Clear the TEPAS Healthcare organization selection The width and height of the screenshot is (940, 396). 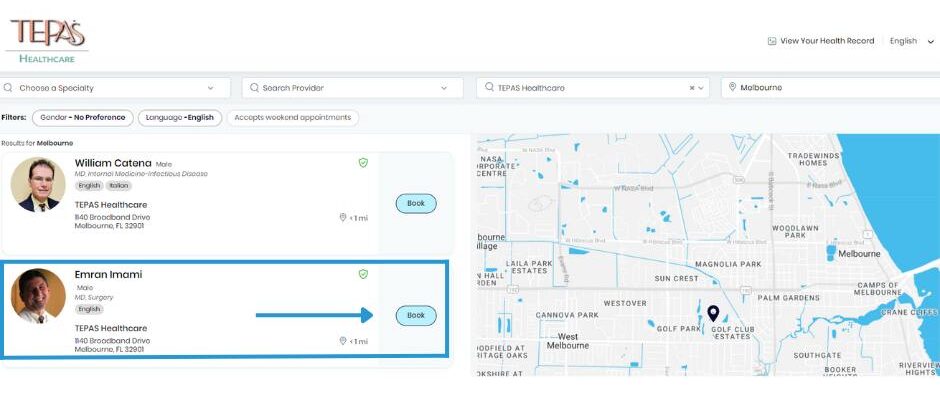691,88
